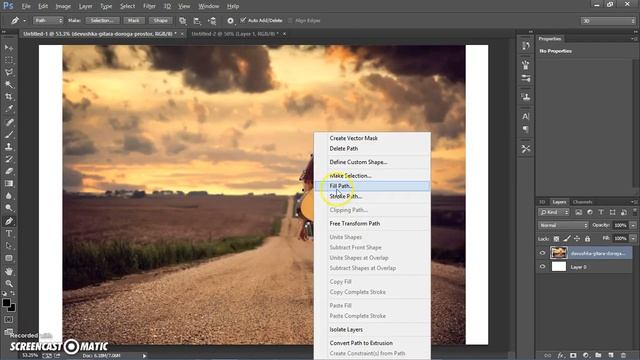This screenshot has height=360, width=640.
Task: Open the 3D workspace dropdown
Action: pos(608,21)
